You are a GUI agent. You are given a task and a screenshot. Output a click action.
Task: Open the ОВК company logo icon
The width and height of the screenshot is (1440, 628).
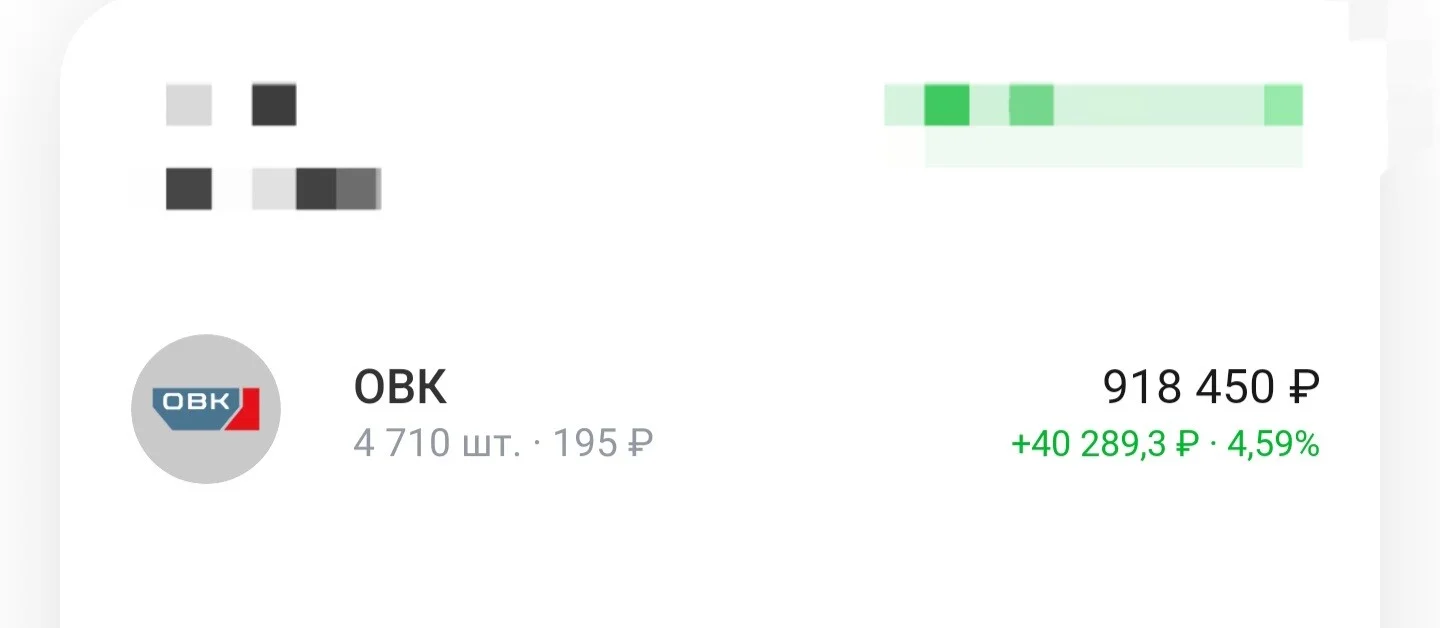[206, 409]
